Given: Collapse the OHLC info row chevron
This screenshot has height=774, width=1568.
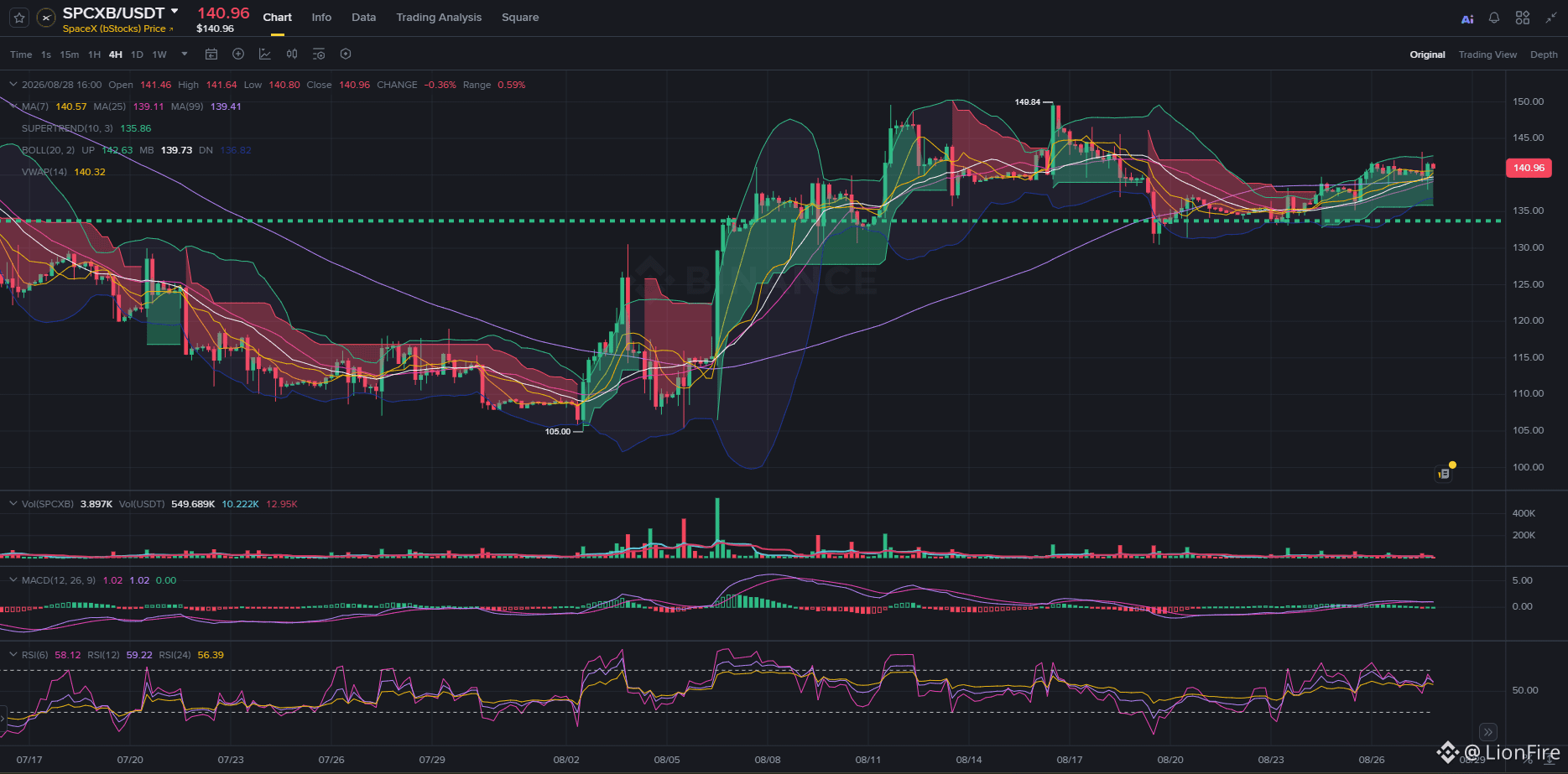Looking at the screenshot, I should click(x=13, y=85).
